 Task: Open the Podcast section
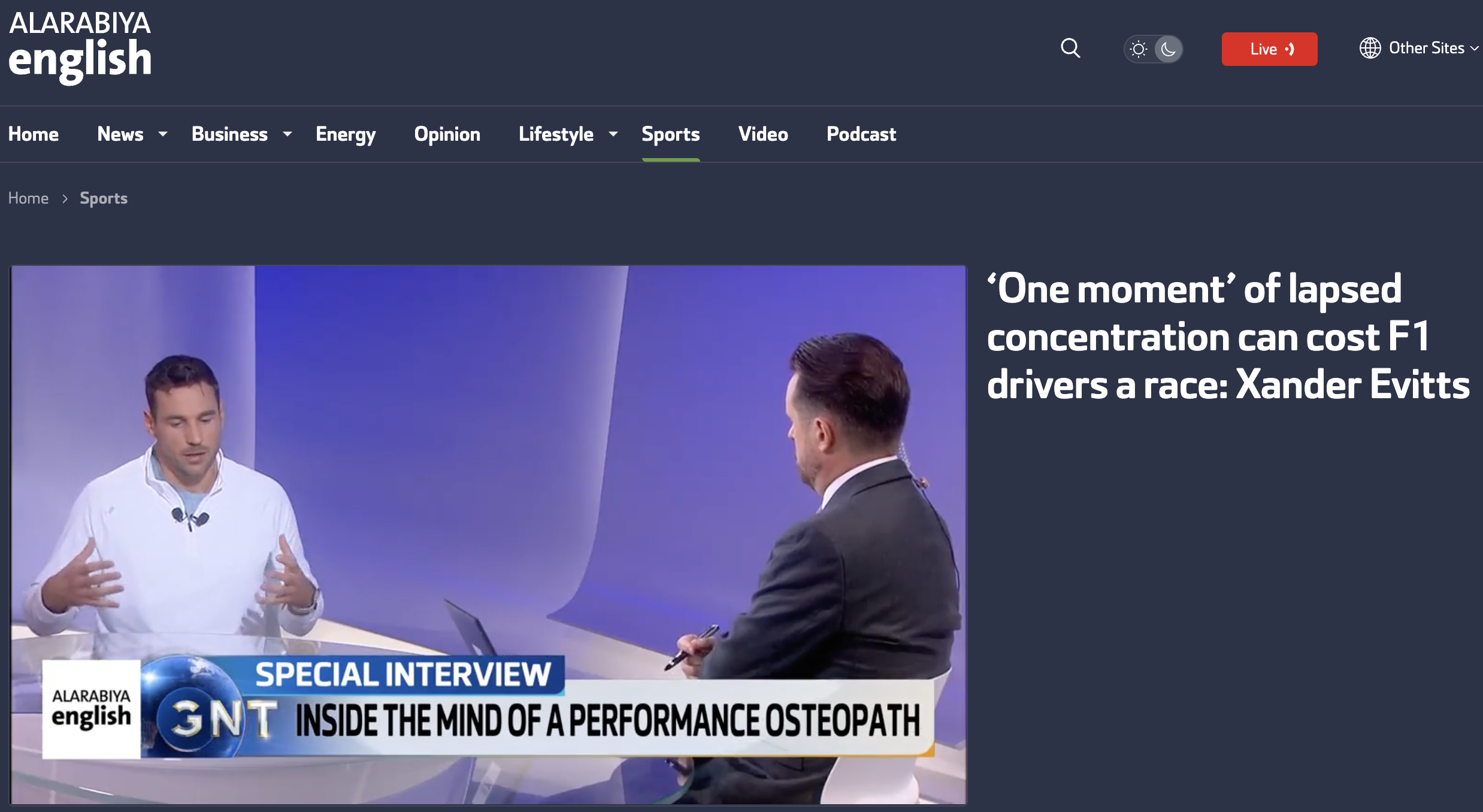coord(861,134)
